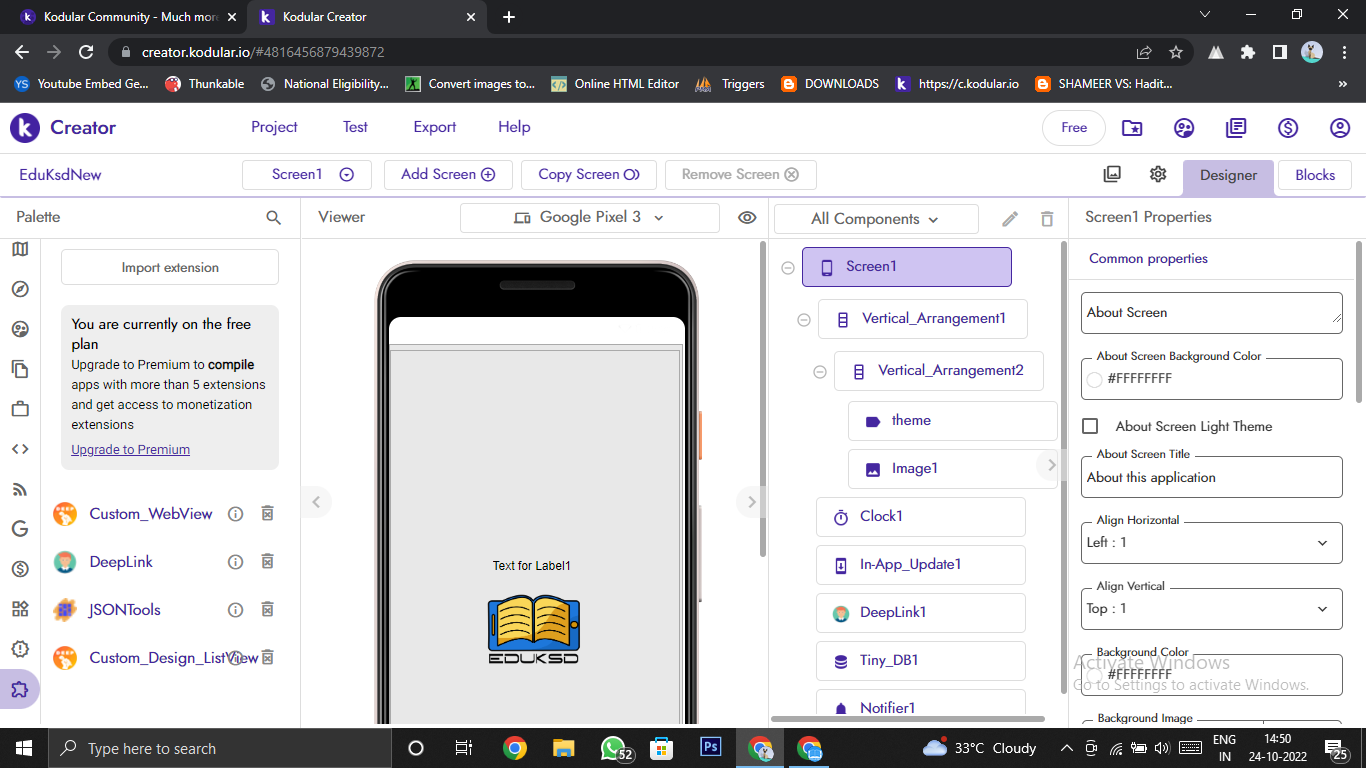Open the Export menu
Viewport: 1366px width, 768px height.
tap(434, 127)
